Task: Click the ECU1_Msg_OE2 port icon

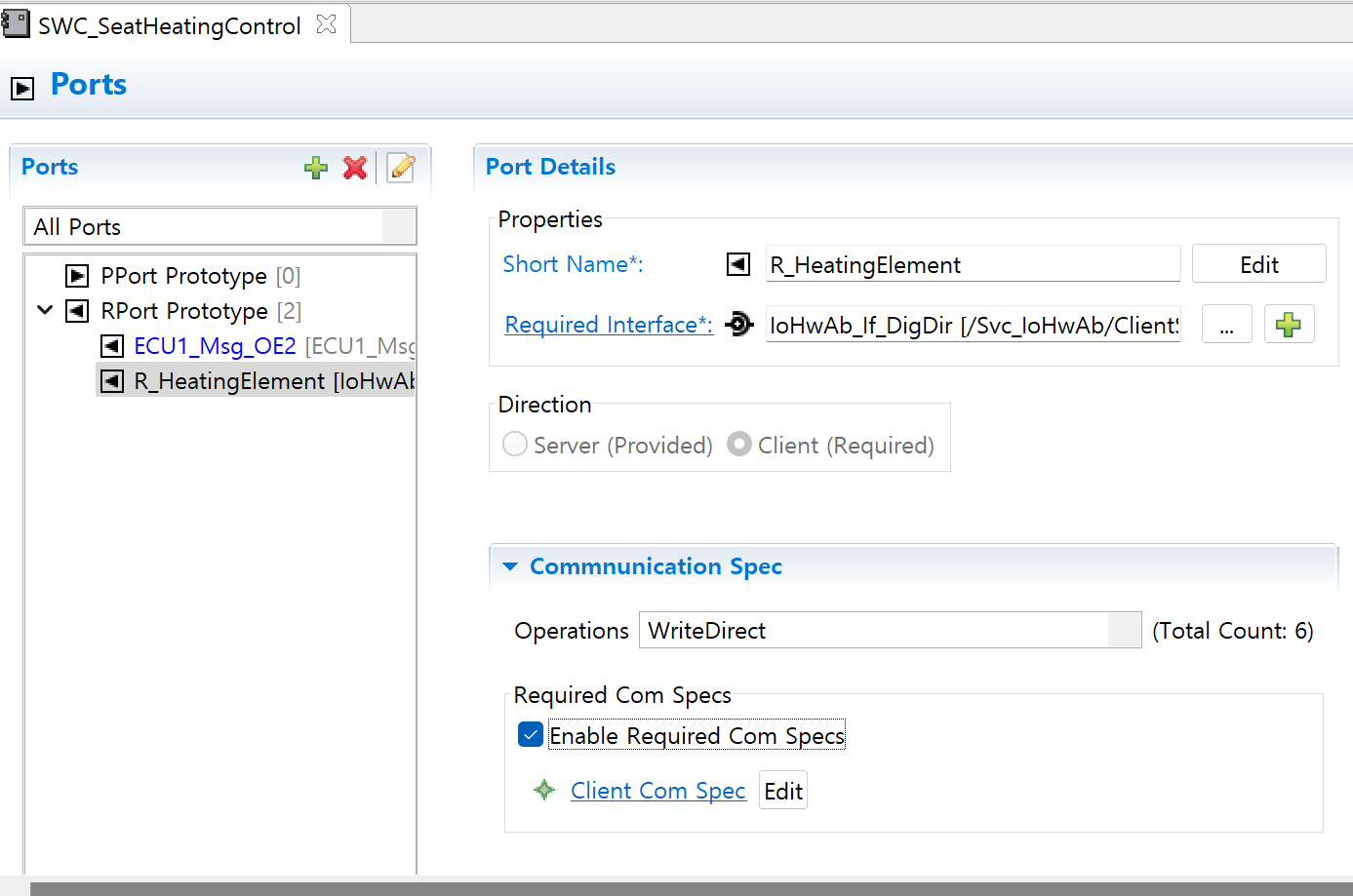Action: click(x=112, y=346)
